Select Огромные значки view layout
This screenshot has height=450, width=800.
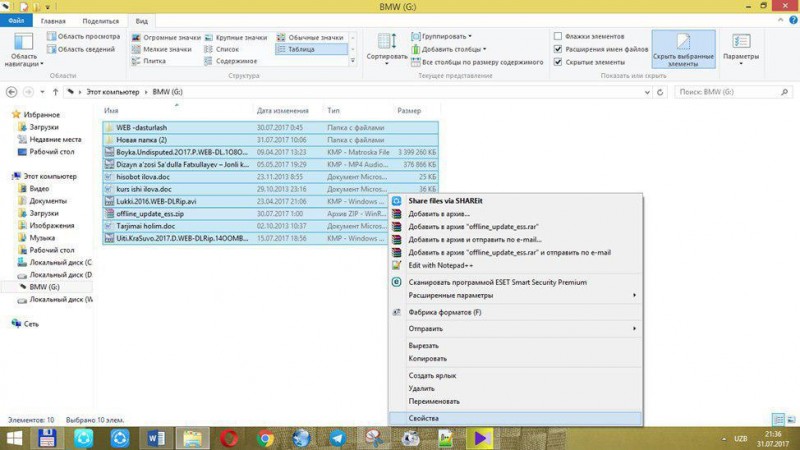coord(166,38)
